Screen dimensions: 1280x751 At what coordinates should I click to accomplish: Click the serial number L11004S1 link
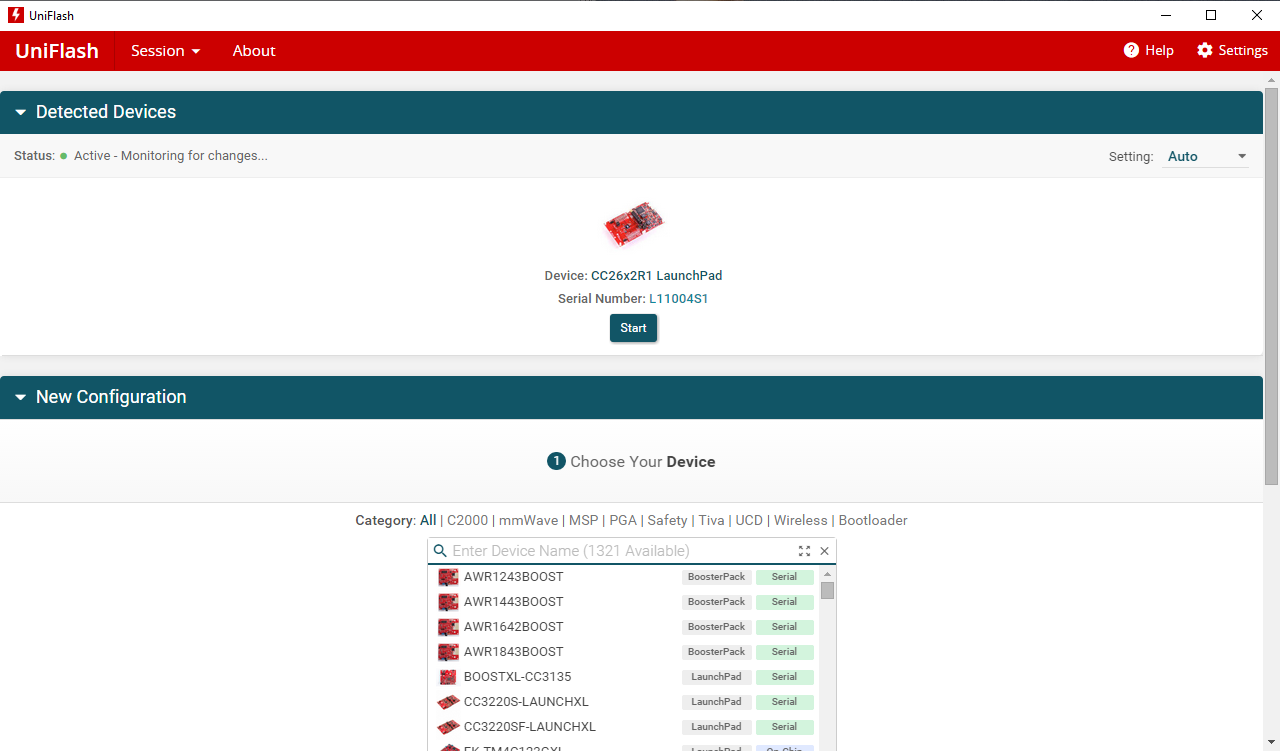coord(679,298)
